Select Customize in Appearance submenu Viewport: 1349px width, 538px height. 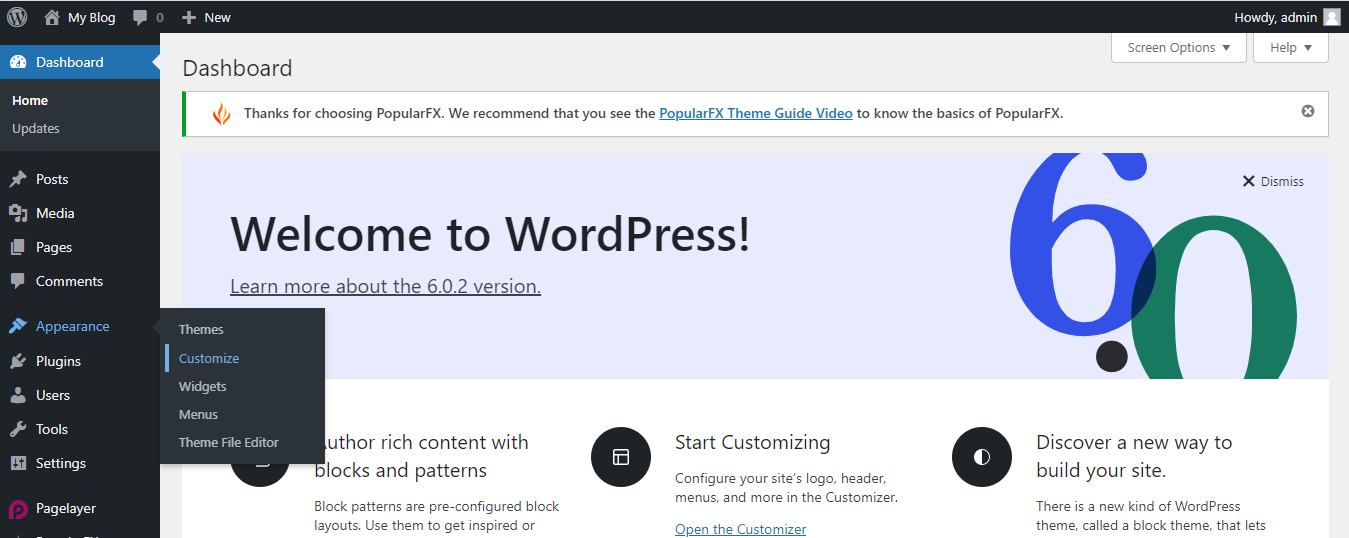(x=209, y=358)
